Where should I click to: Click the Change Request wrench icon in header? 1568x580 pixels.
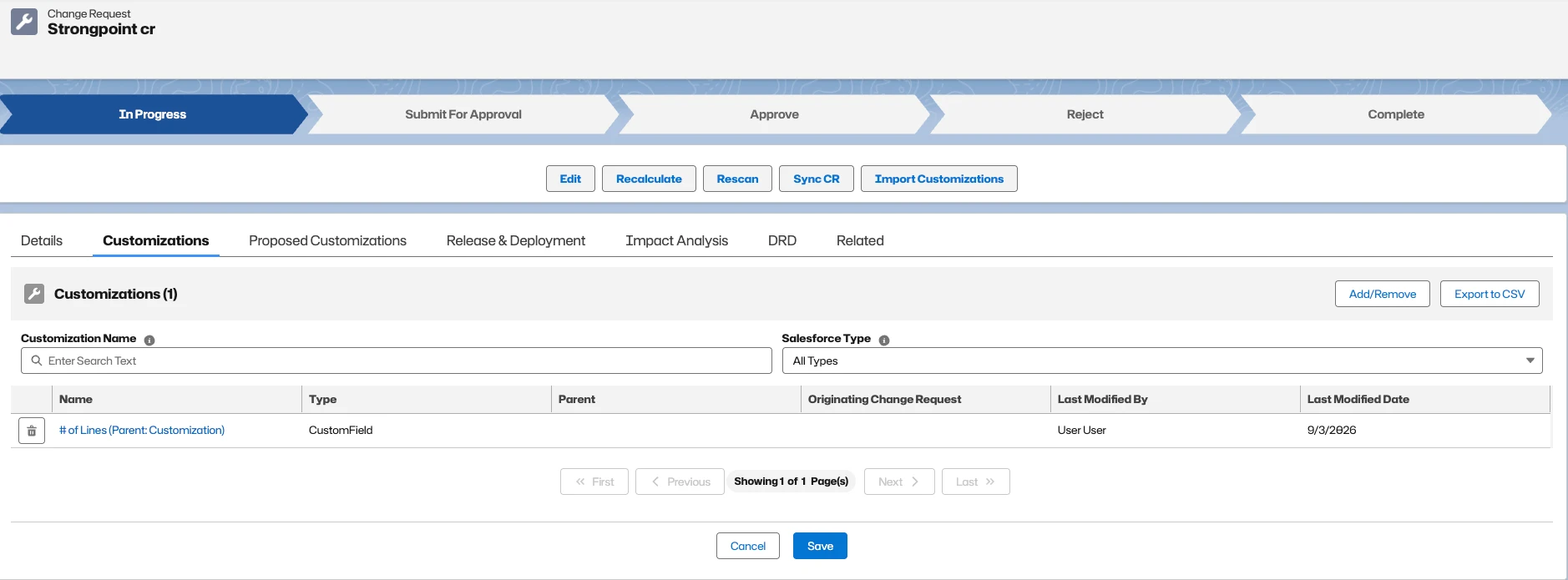24,22
